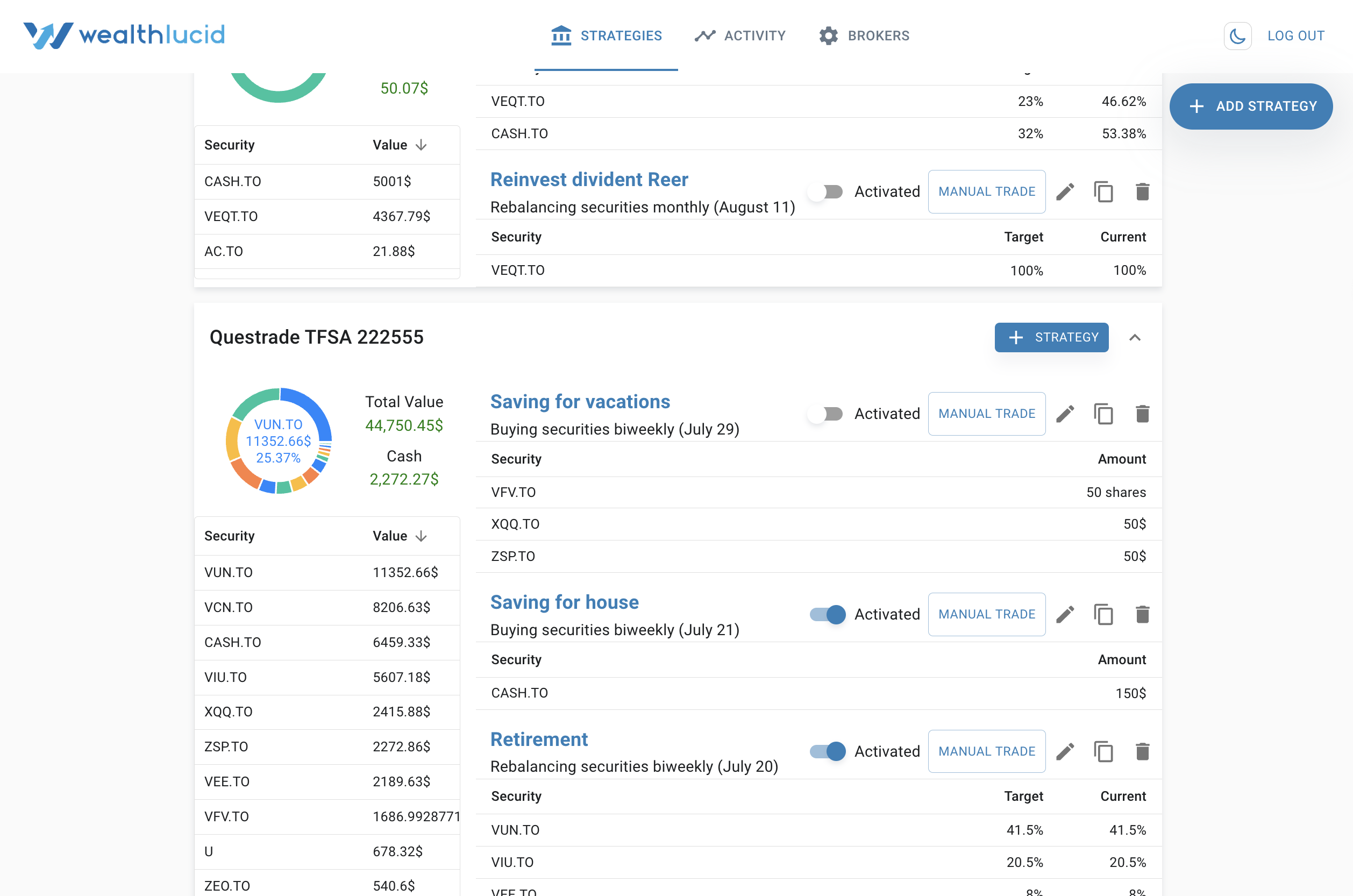Image resolution: width=1353 pixels, height=896 pixels.
Task: Select the VEE.TO 2189.63$ holdings row
Action: click(327, 782)
